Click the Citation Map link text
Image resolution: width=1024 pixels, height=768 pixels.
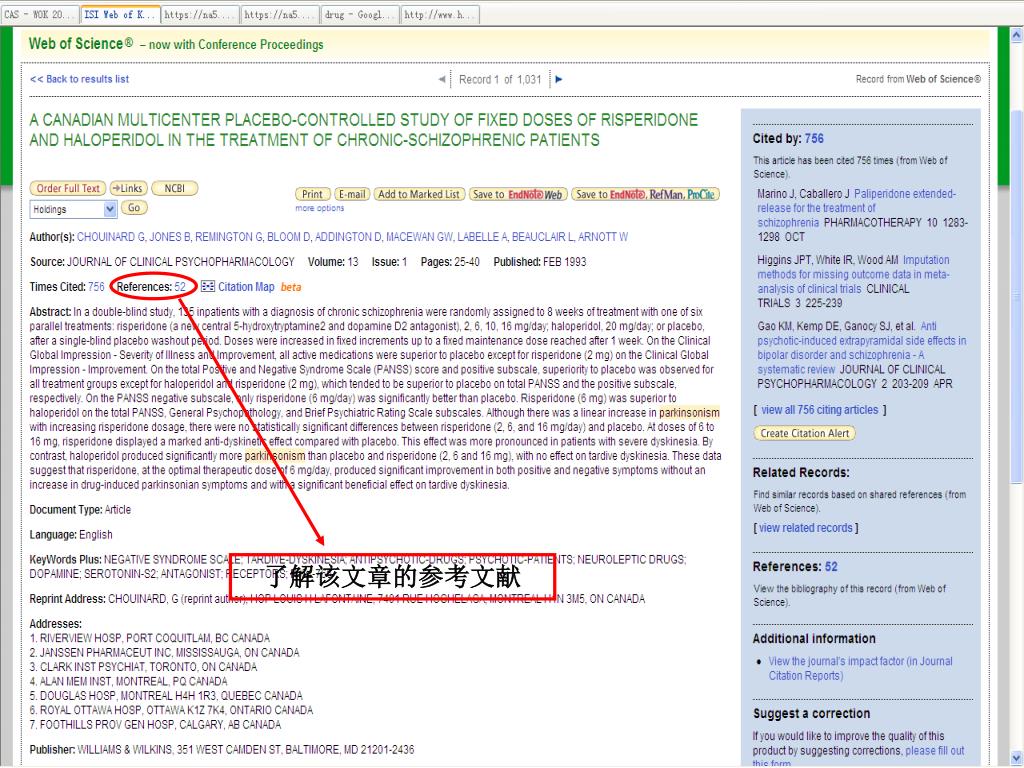tap(246, 287)
